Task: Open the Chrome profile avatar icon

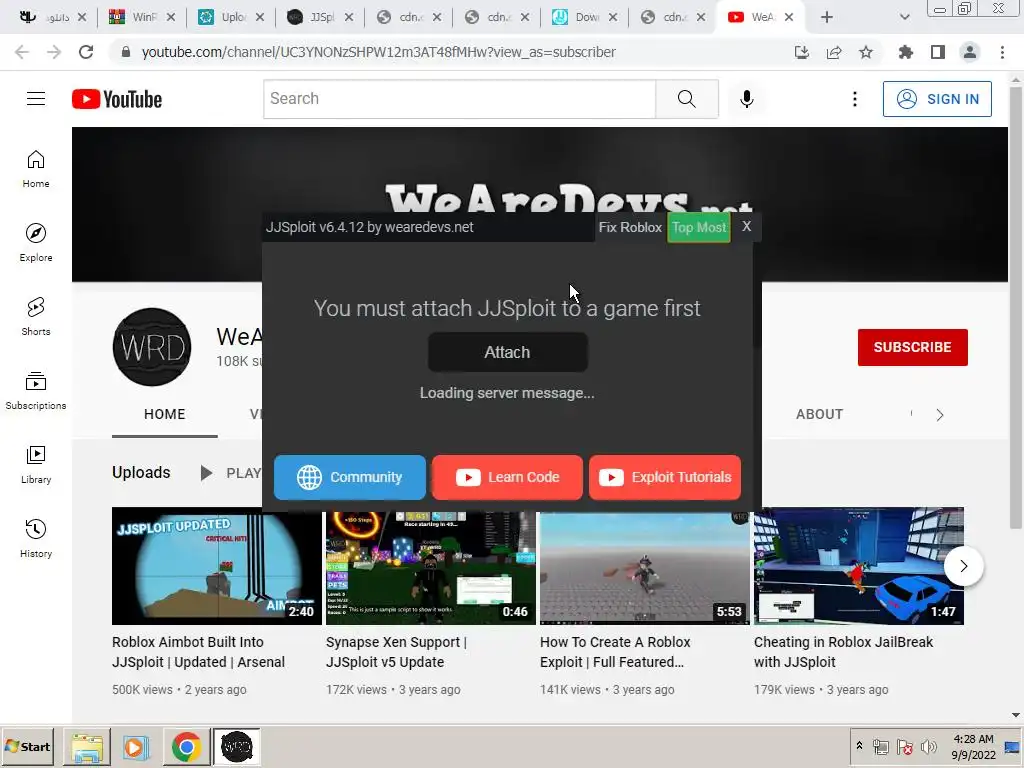Action: point(970,52)
